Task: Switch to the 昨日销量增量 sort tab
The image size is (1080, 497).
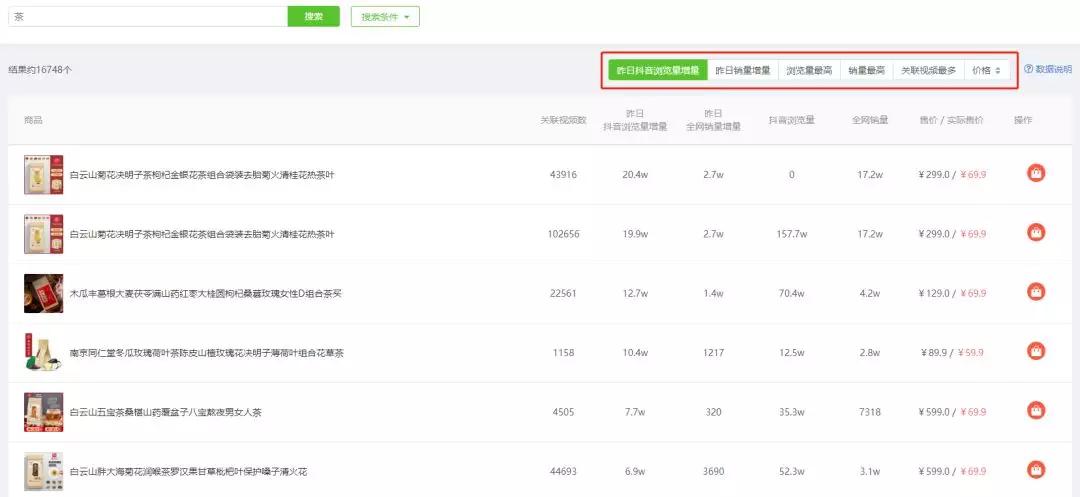Action: coord(742,70)
